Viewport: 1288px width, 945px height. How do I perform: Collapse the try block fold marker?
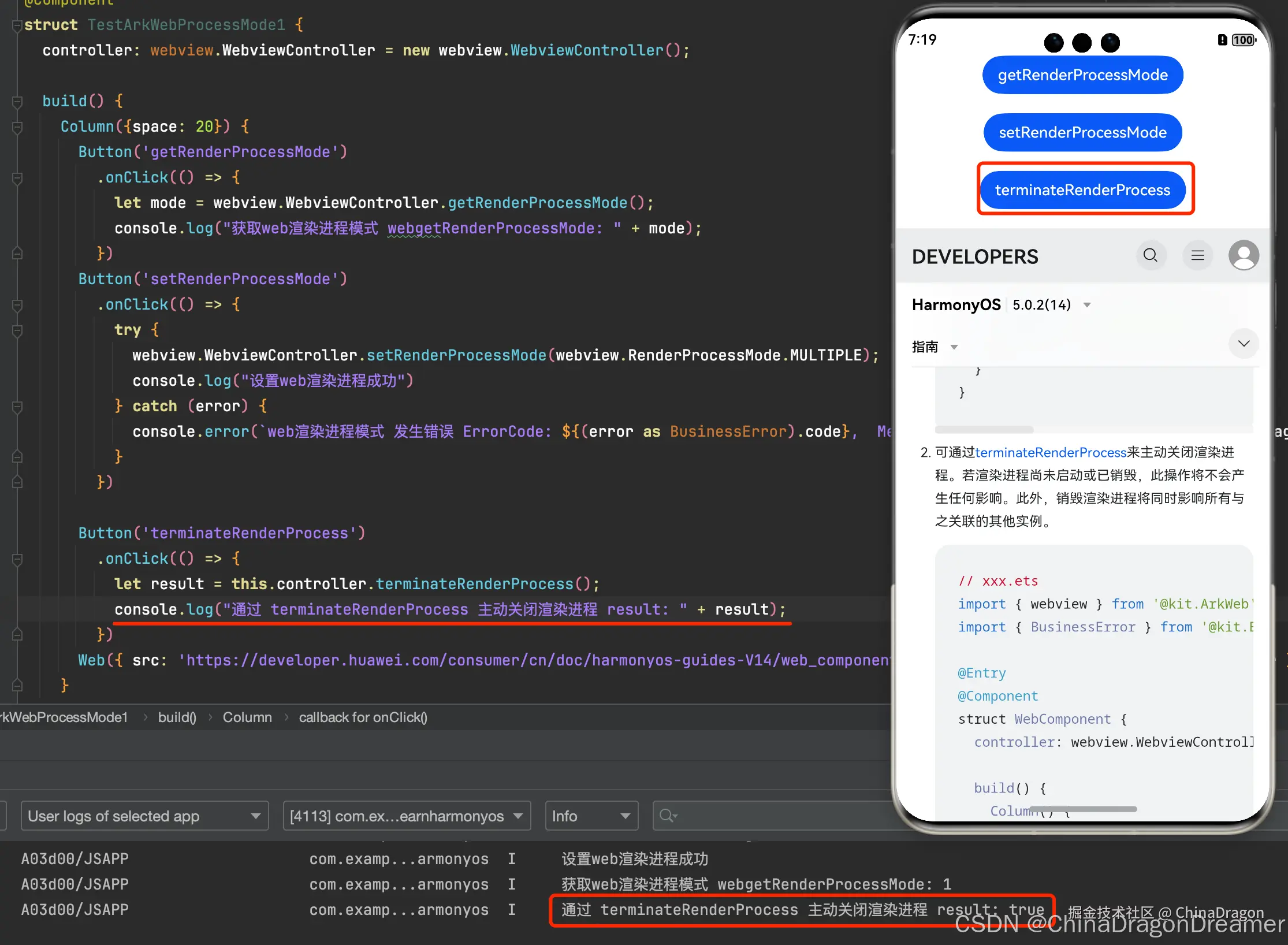pyautogui.click(x=17, y=330)
